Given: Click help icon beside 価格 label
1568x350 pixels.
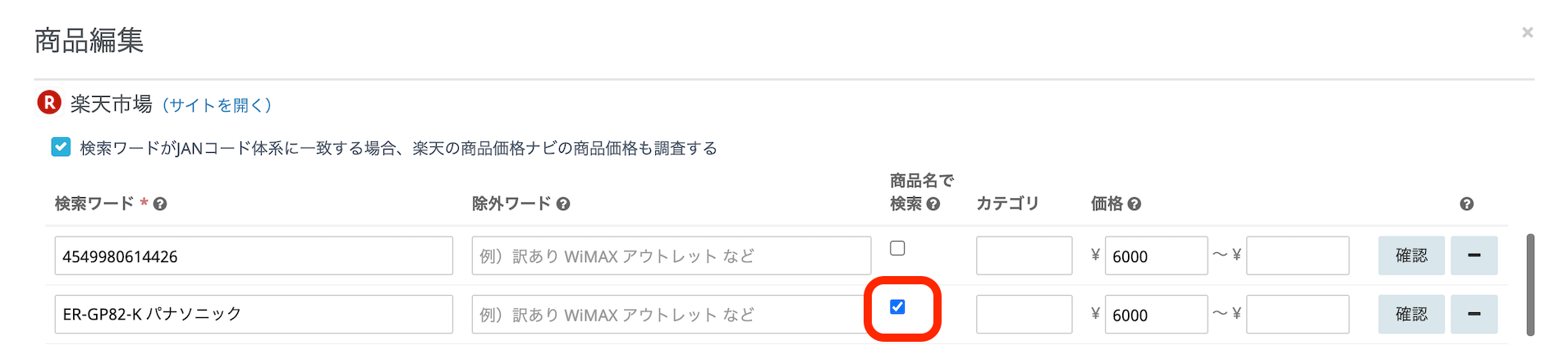Looking at the screenshot, I should coord(1135,205).
